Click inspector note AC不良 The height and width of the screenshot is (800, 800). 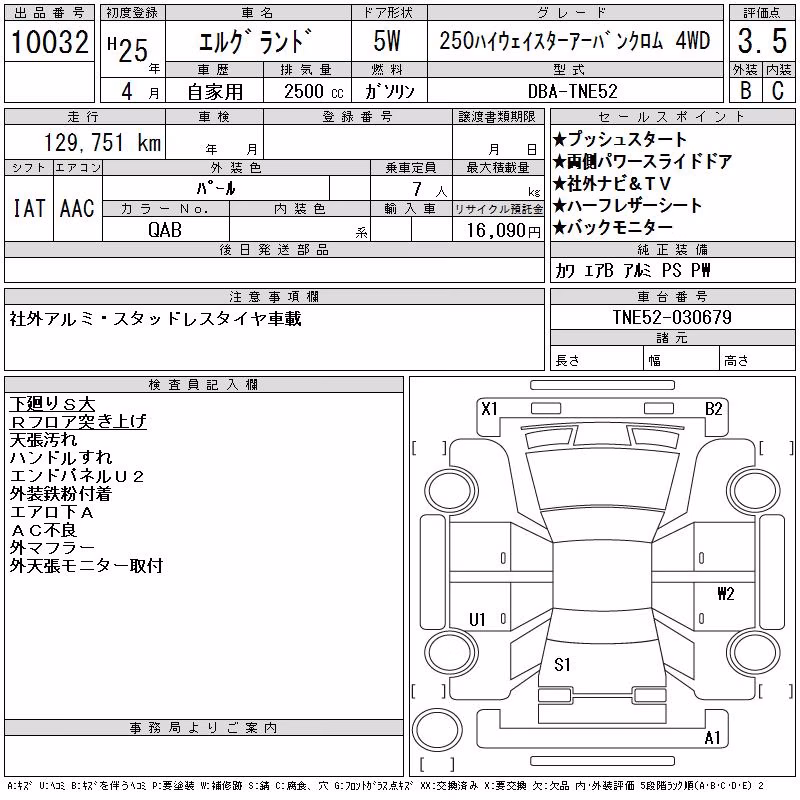tap(43, 530)
